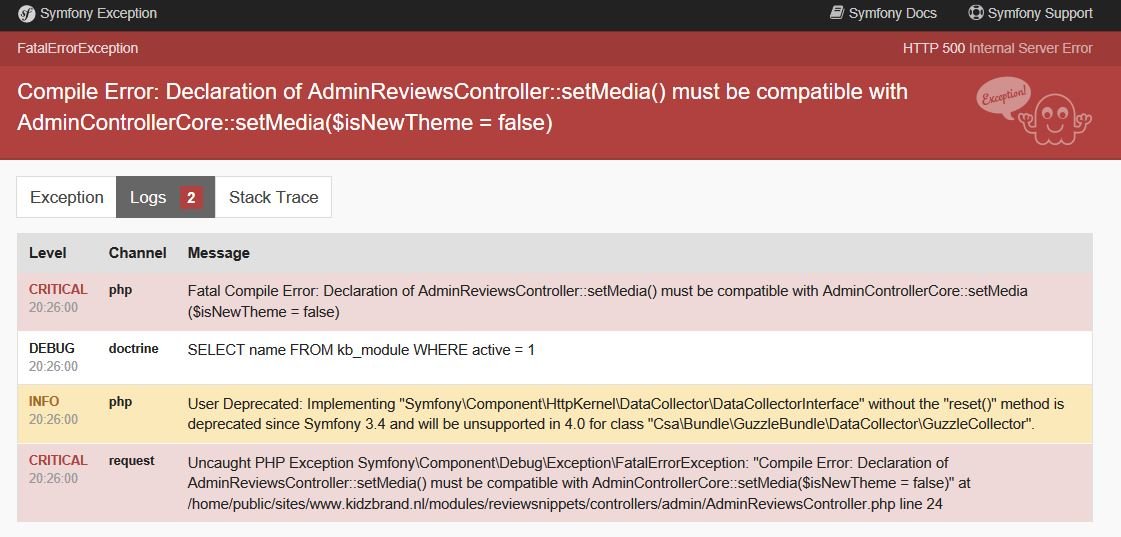
Task: Open the Symfony Docs link
Action: pyautogui.click(x=892, y=14)
